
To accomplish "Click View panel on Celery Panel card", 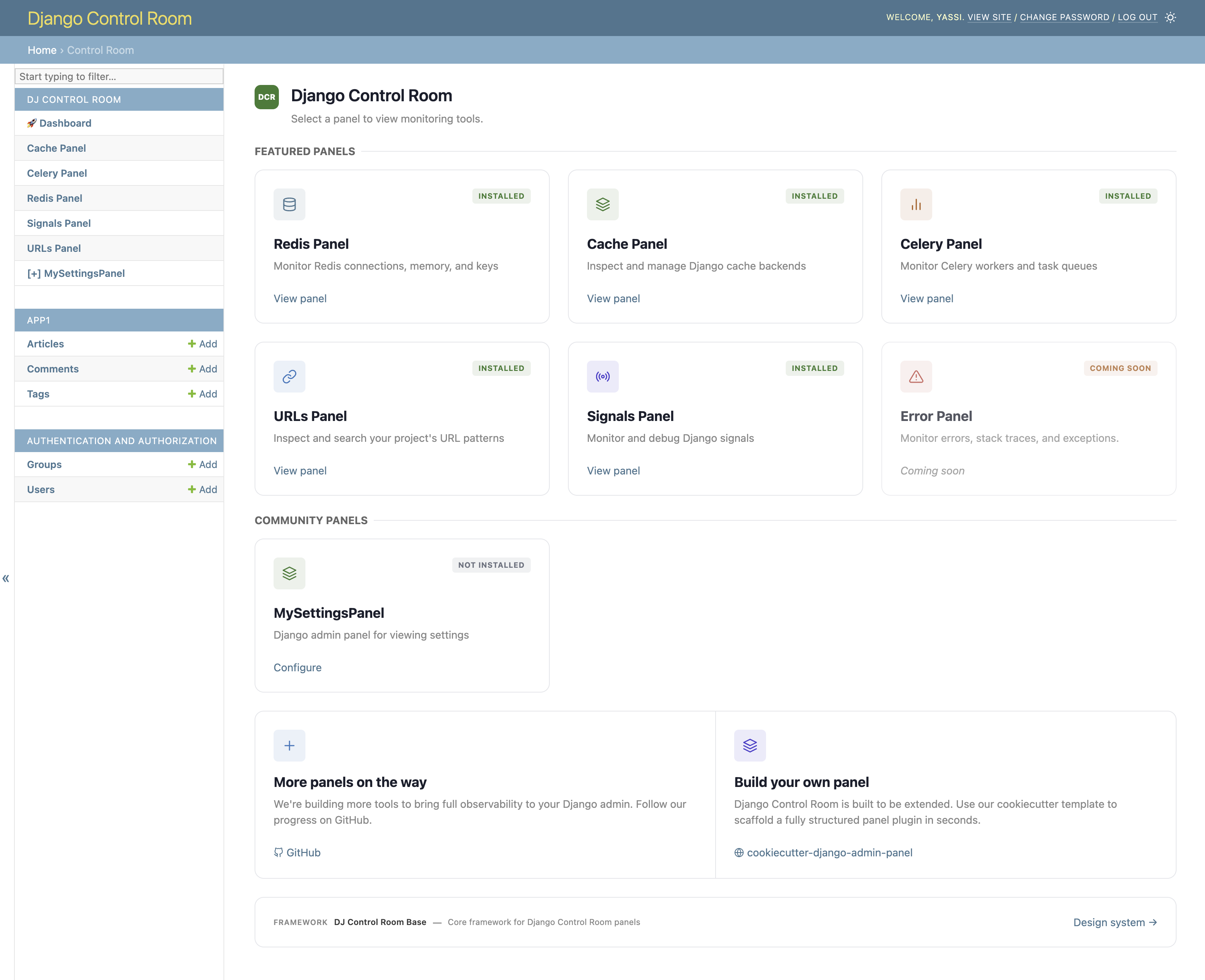I will click(927, 298).
